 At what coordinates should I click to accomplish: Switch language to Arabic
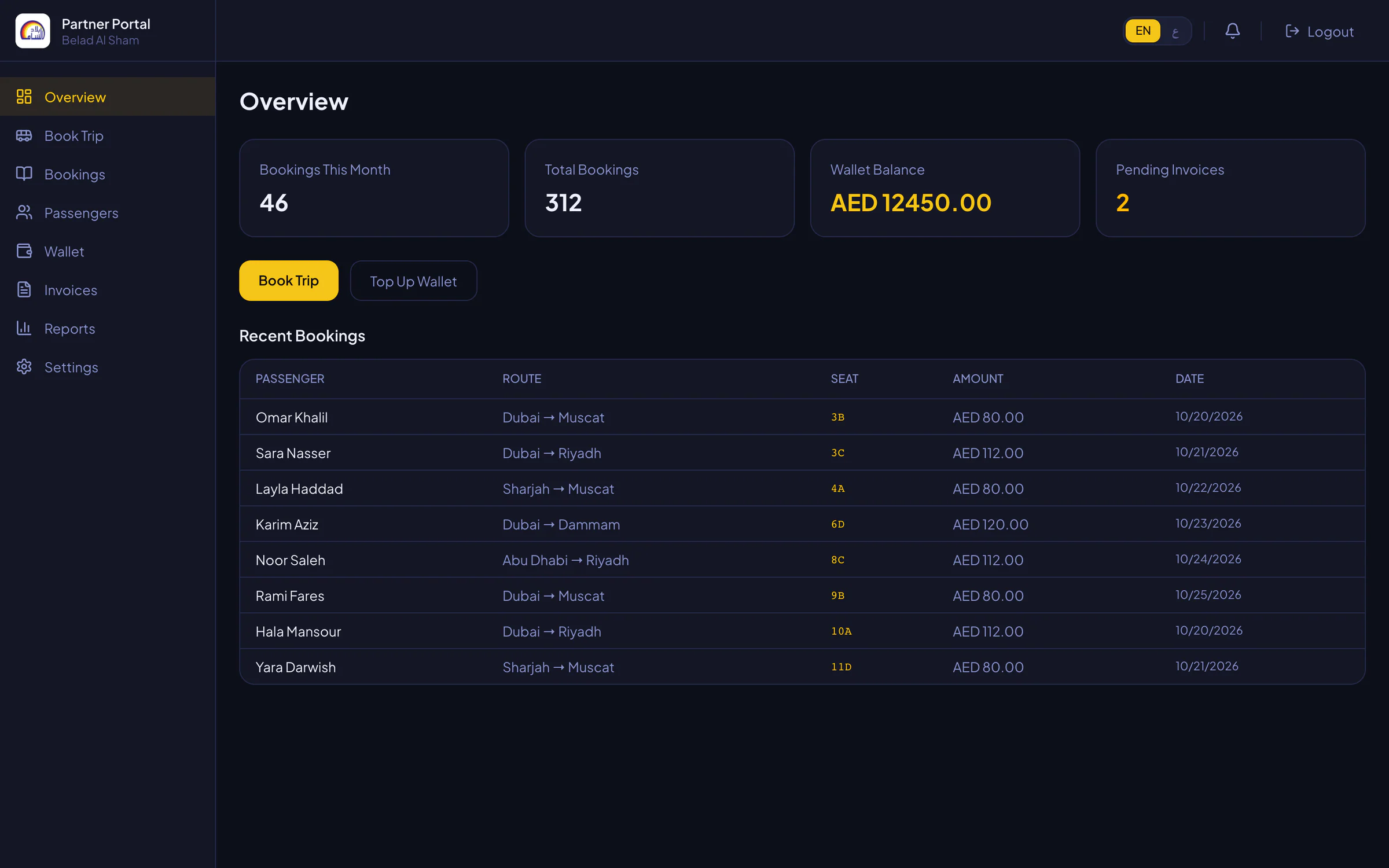pos(1175,31)
